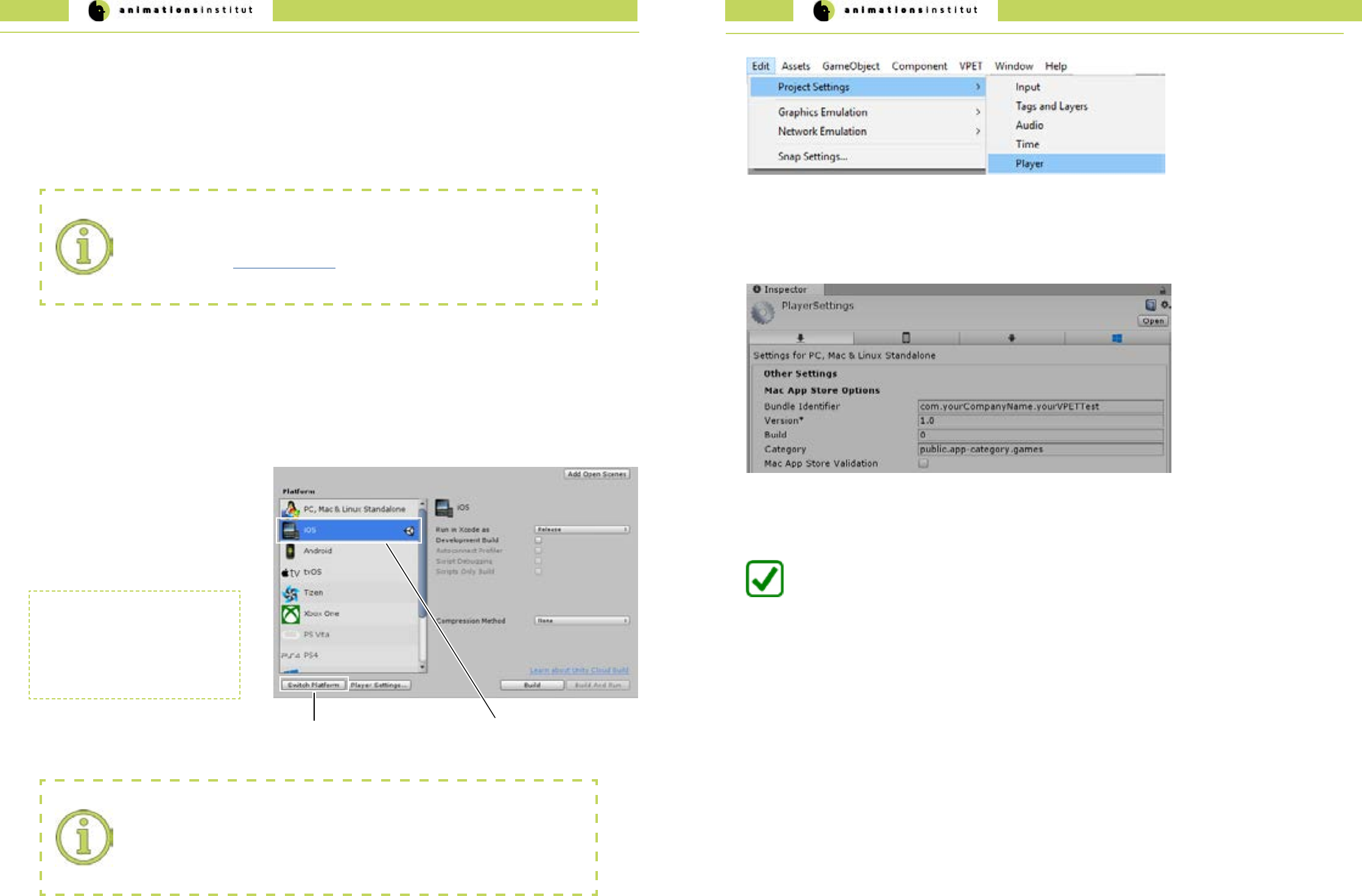The image size is (1362, 896).
Task: Toggle the green checkmark box
Action: 764,578
